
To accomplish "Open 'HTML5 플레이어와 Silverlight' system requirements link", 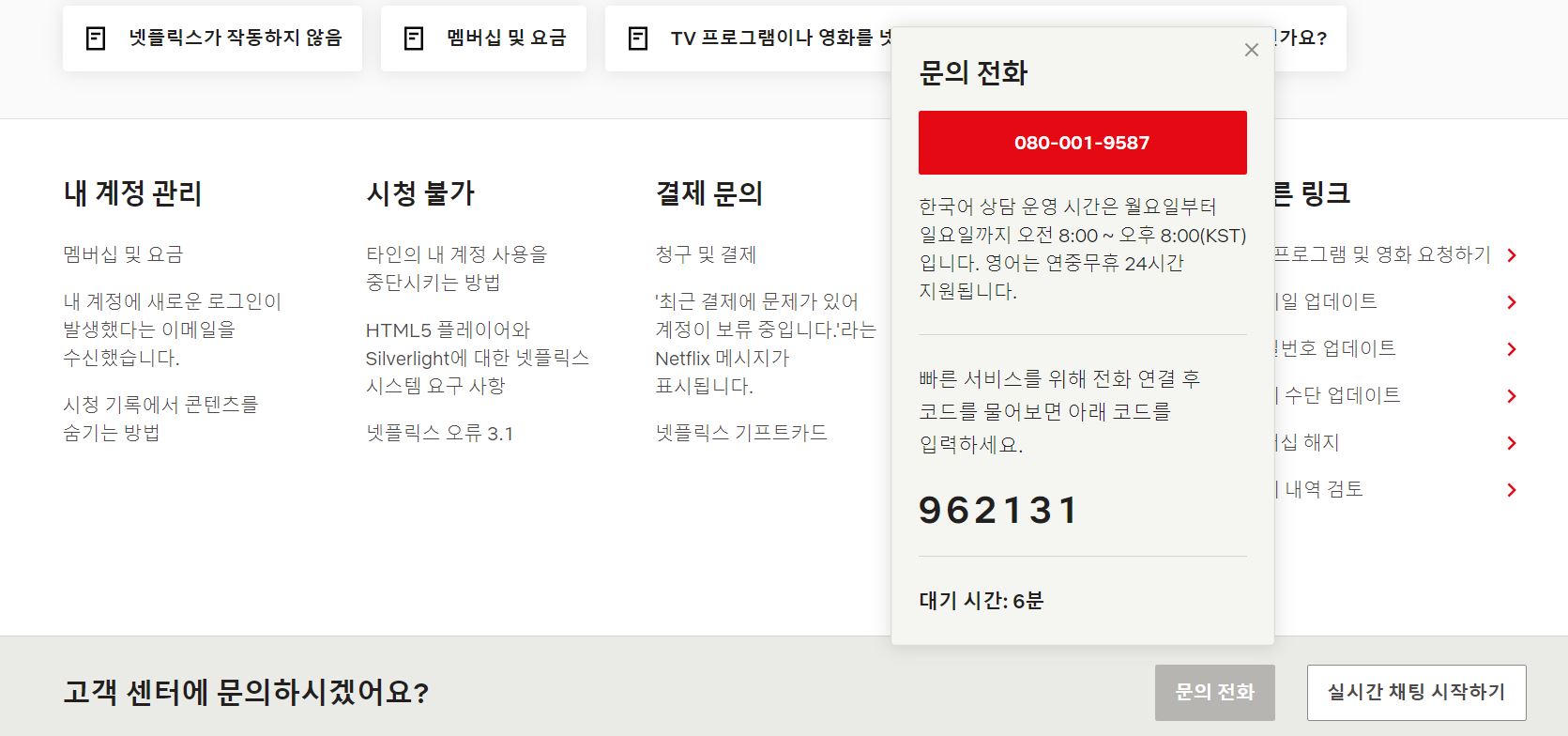I will (x=478, y=358).
